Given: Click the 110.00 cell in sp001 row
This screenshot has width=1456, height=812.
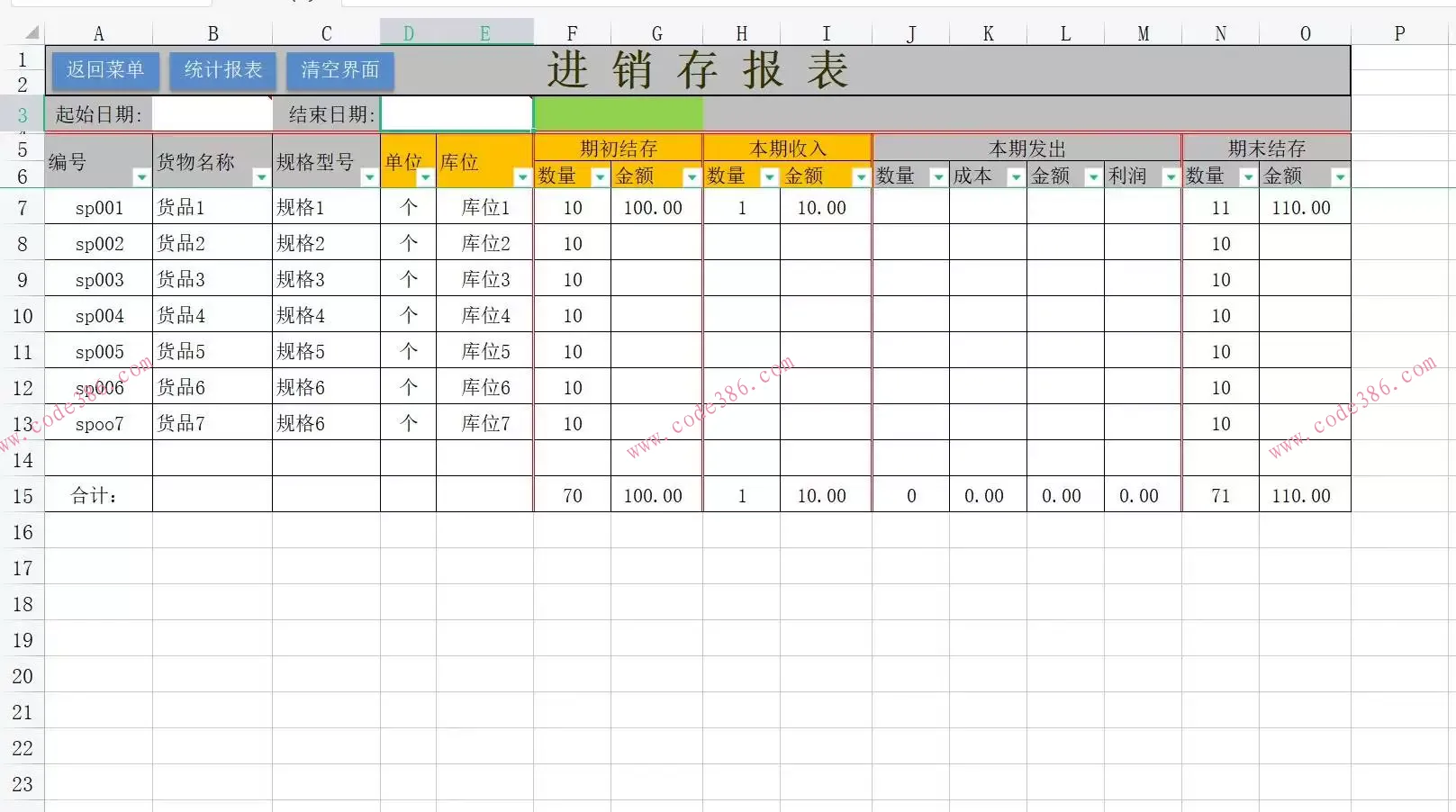Looking at the screenshot, I should (1305, 208).
